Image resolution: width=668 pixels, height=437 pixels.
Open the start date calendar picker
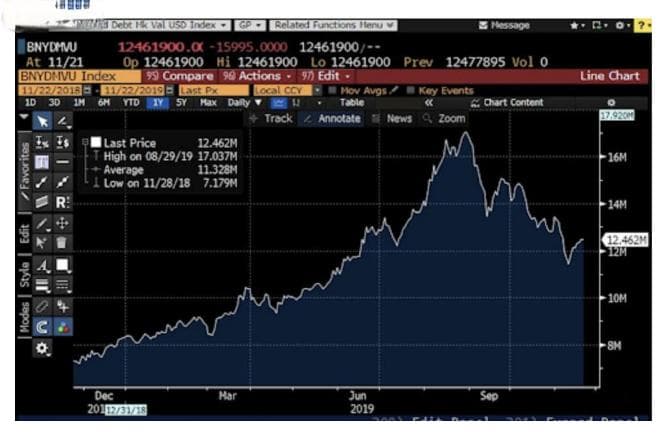point(87,90)
